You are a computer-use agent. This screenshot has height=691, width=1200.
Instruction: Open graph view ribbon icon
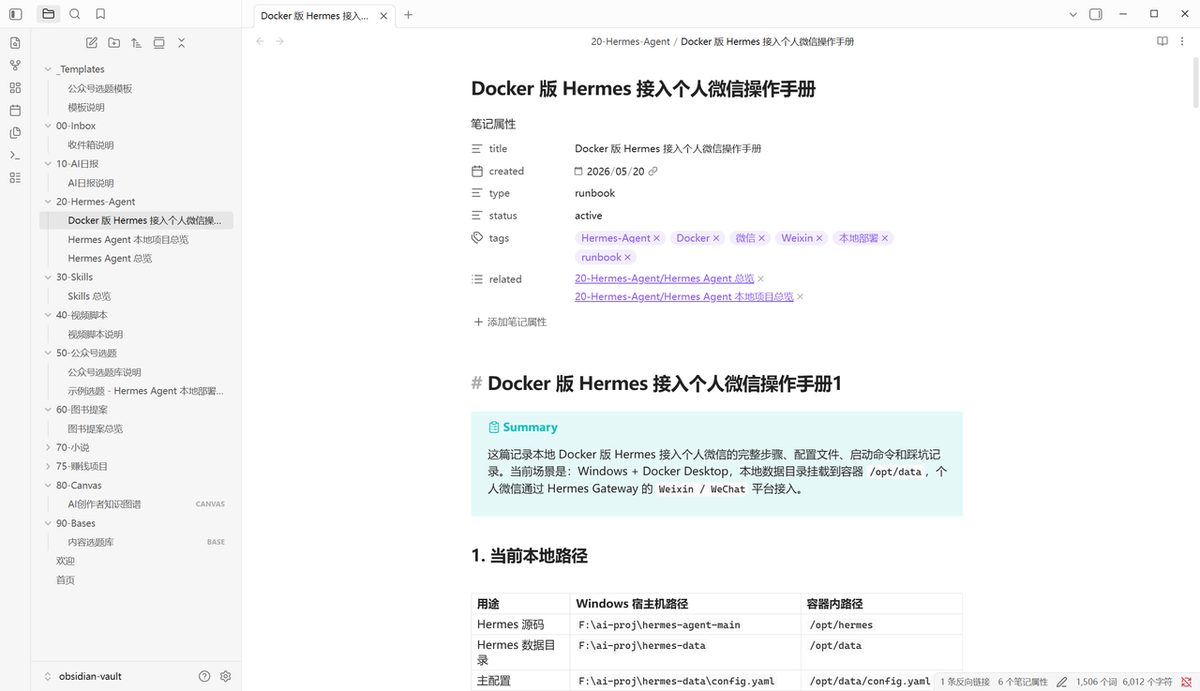point(15,65)
